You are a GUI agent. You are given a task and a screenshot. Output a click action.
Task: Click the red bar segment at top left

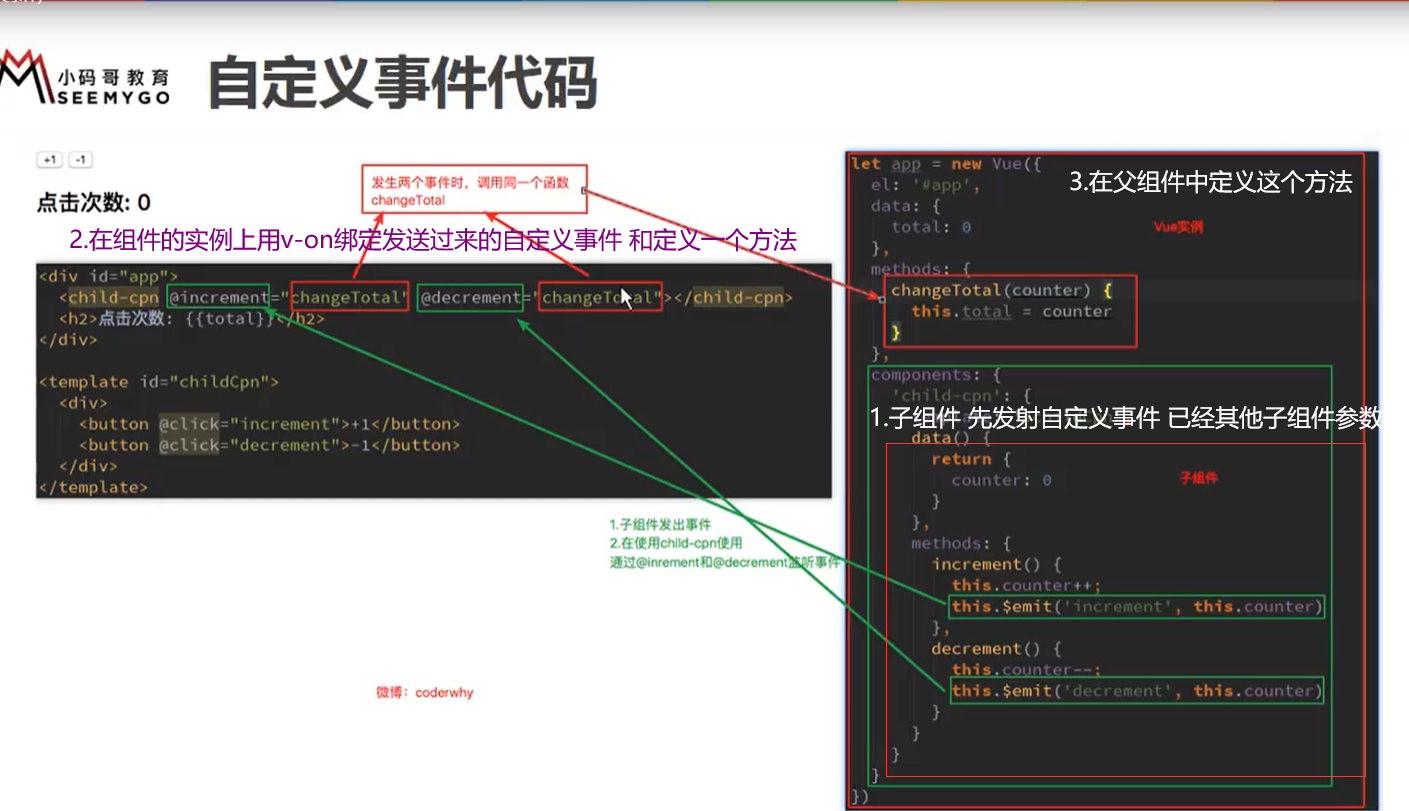tap(70, 3)
